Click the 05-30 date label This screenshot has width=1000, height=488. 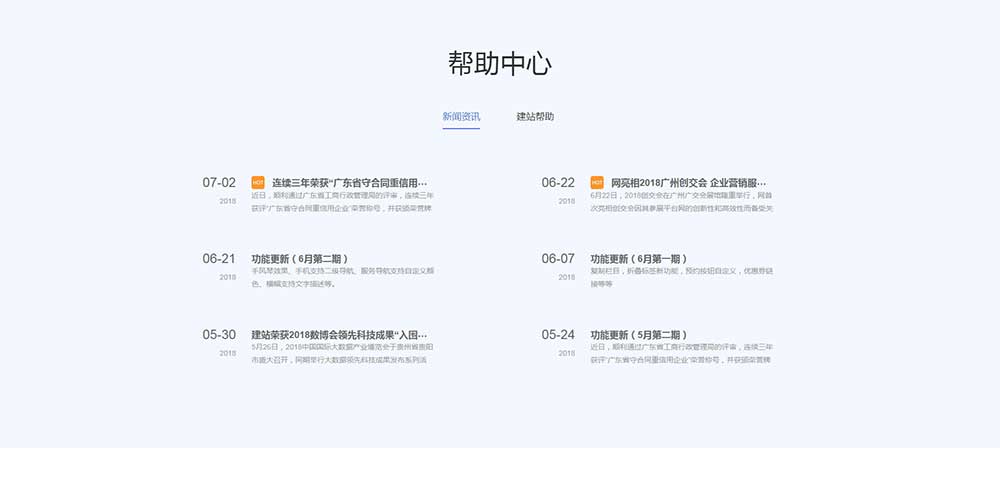pos(219,335)
